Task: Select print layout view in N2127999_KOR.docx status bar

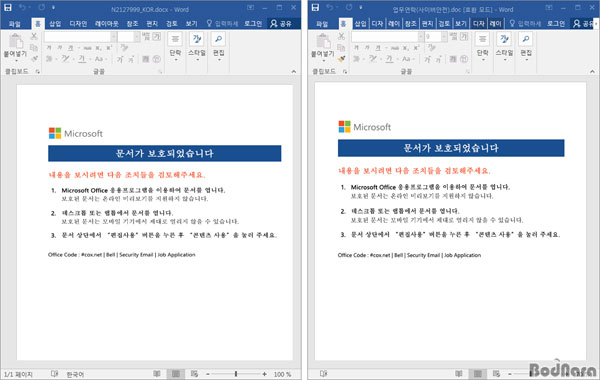Action: coord(176,374)
